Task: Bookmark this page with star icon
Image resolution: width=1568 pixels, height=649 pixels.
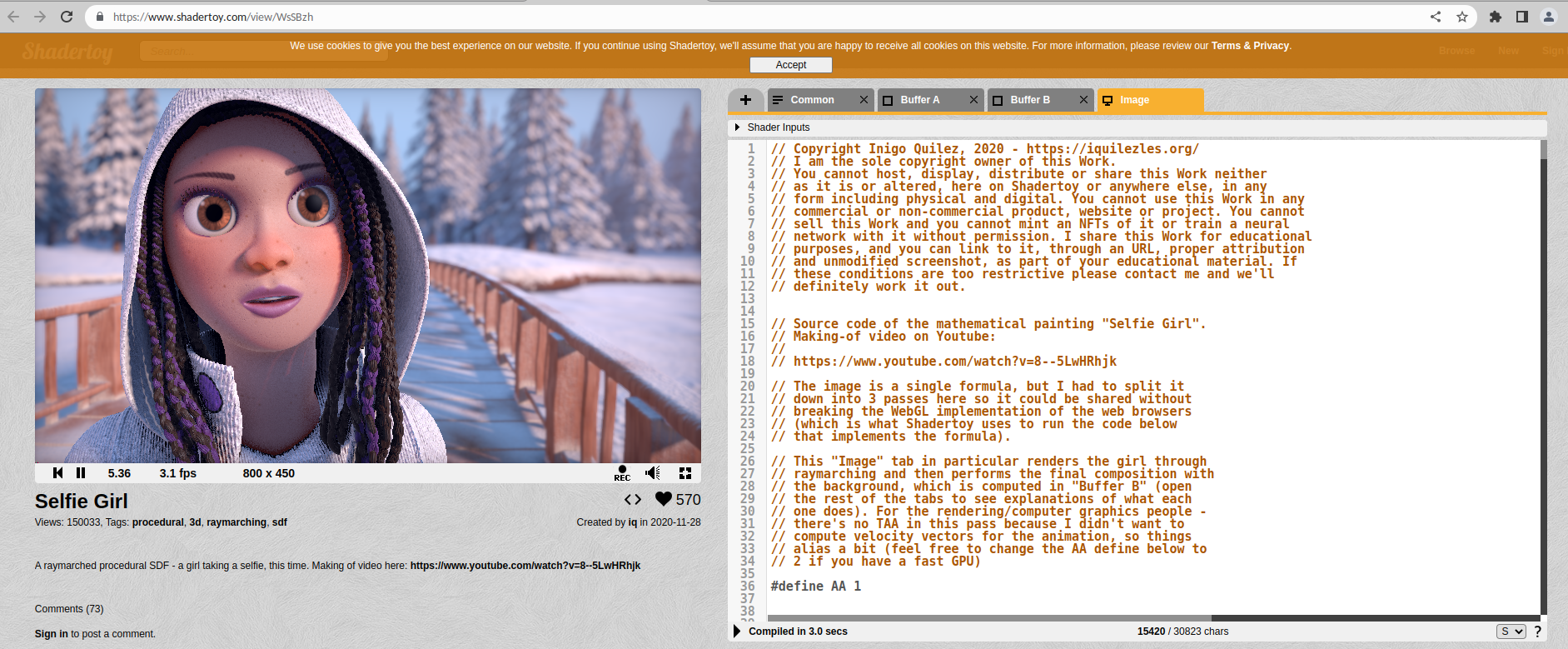Action: pos(1462,17)
